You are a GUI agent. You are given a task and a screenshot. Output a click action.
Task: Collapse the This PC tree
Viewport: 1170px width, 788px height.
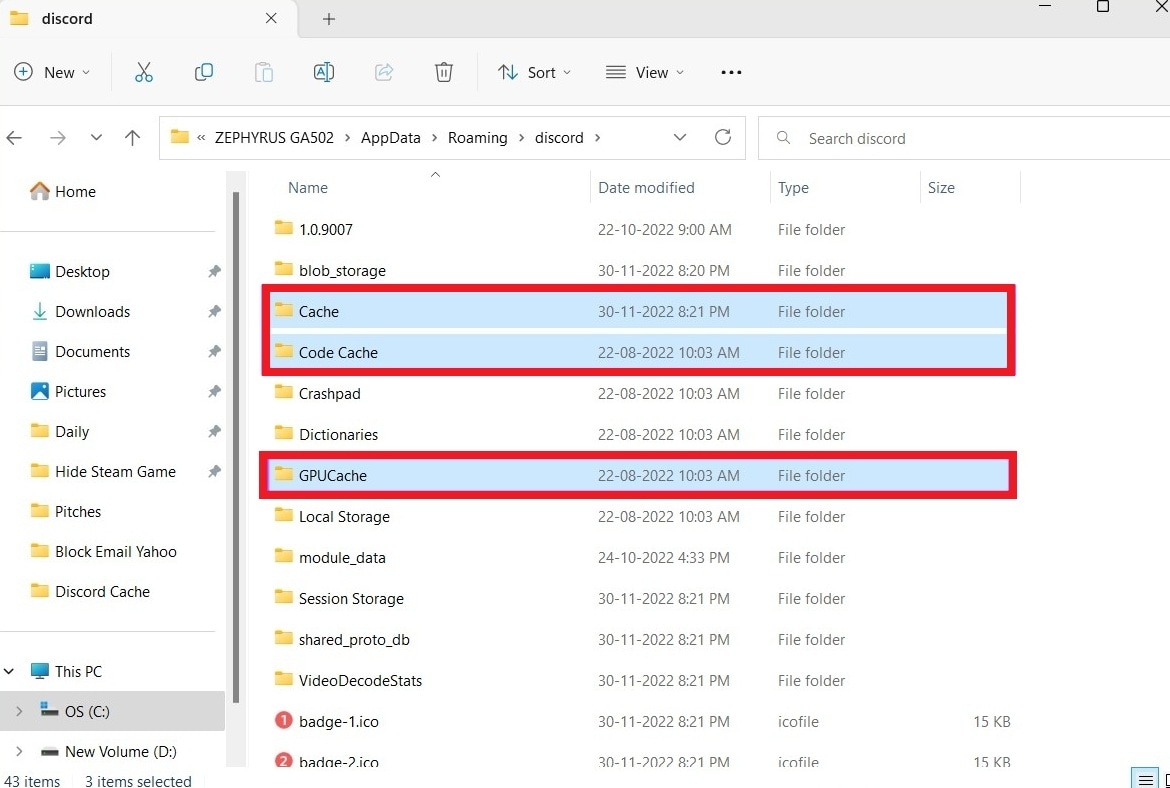click(x=9, y=670)
